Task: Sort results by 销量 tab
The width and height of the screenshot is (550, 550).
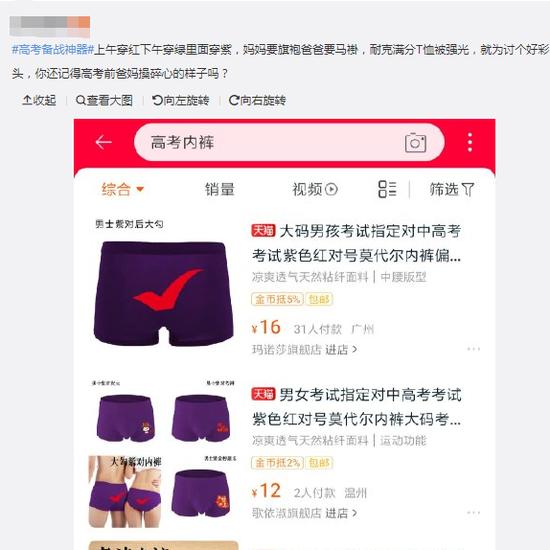Action: point(220,189)
